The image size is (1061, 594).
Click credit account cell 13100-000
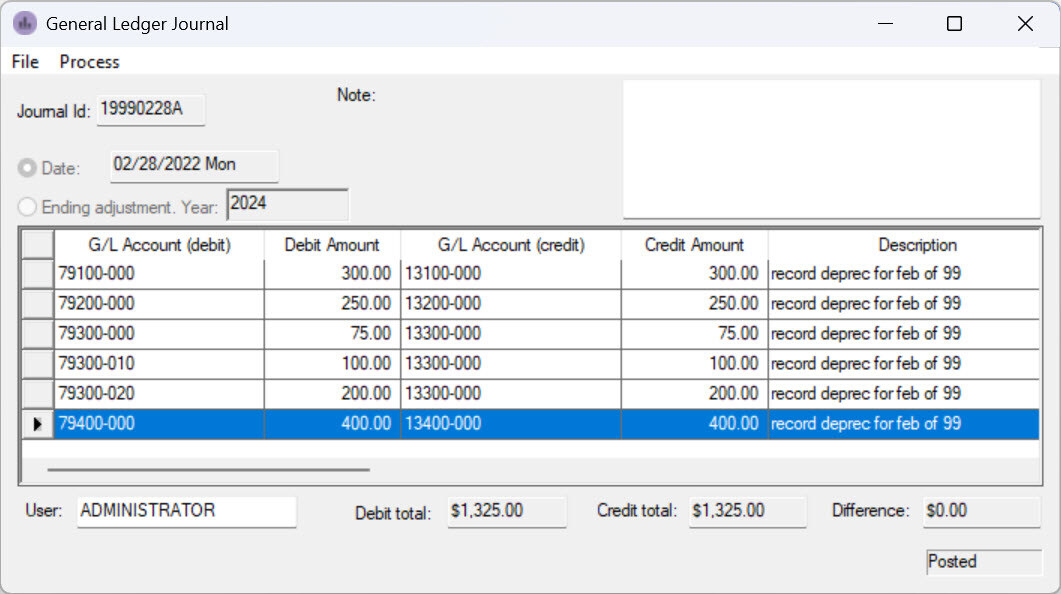click(x=511, y=274)
